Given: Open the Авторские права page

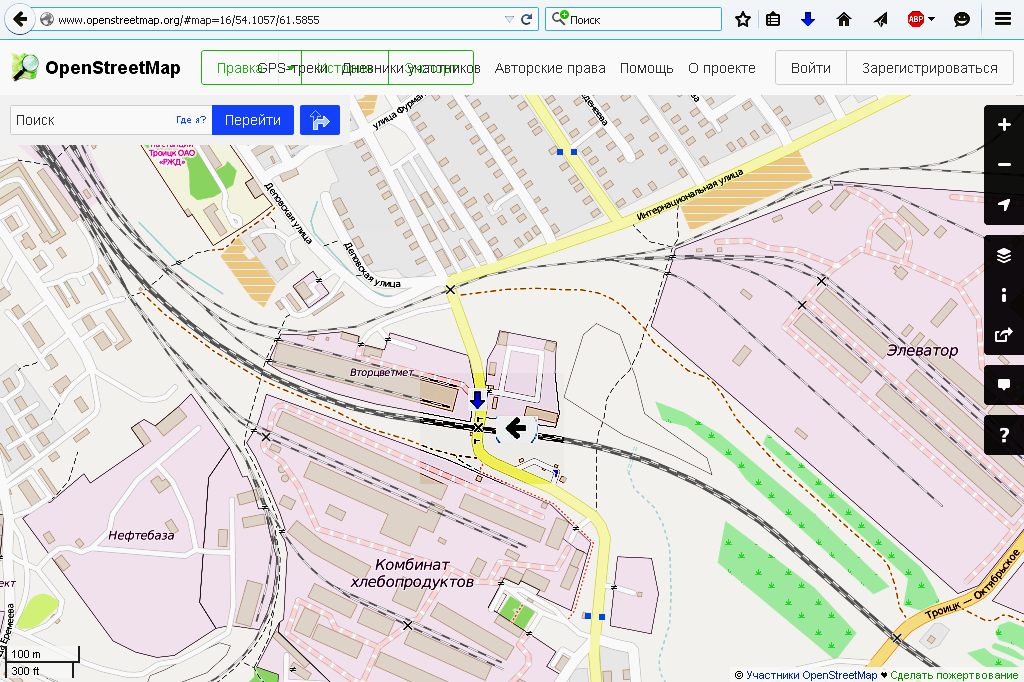Looking at the screenshot, I should point(550,68).
